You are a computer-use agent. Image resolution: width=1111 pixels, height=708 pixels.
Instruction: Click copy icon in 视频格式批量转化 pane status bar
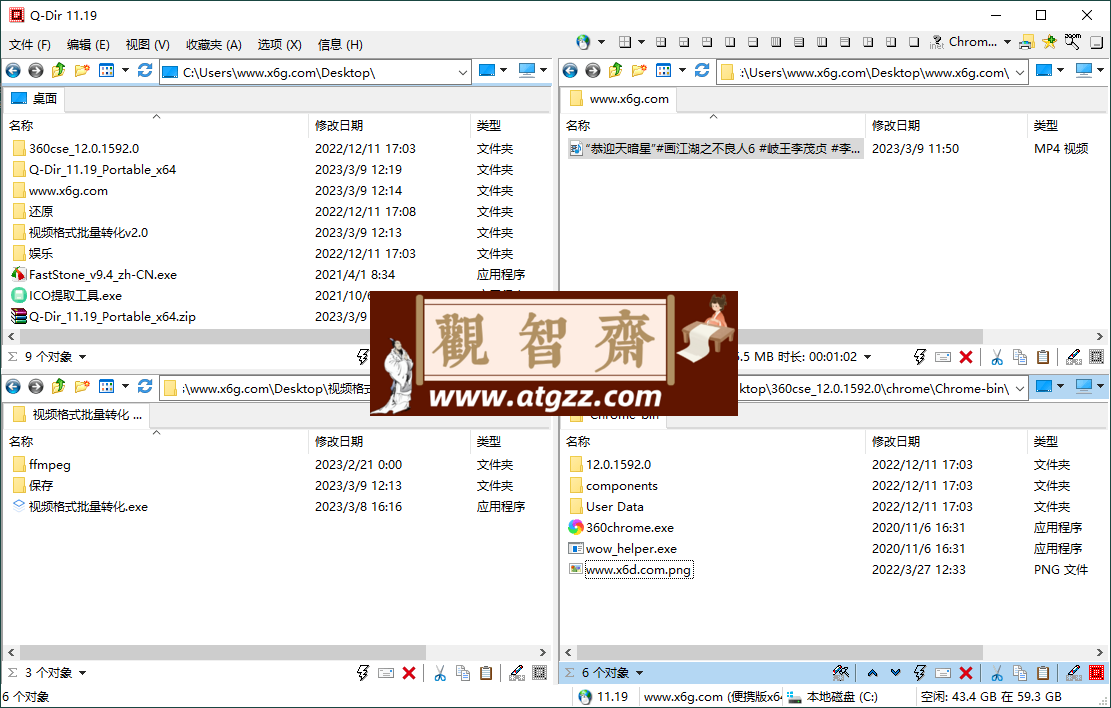[x=463, y=673]
